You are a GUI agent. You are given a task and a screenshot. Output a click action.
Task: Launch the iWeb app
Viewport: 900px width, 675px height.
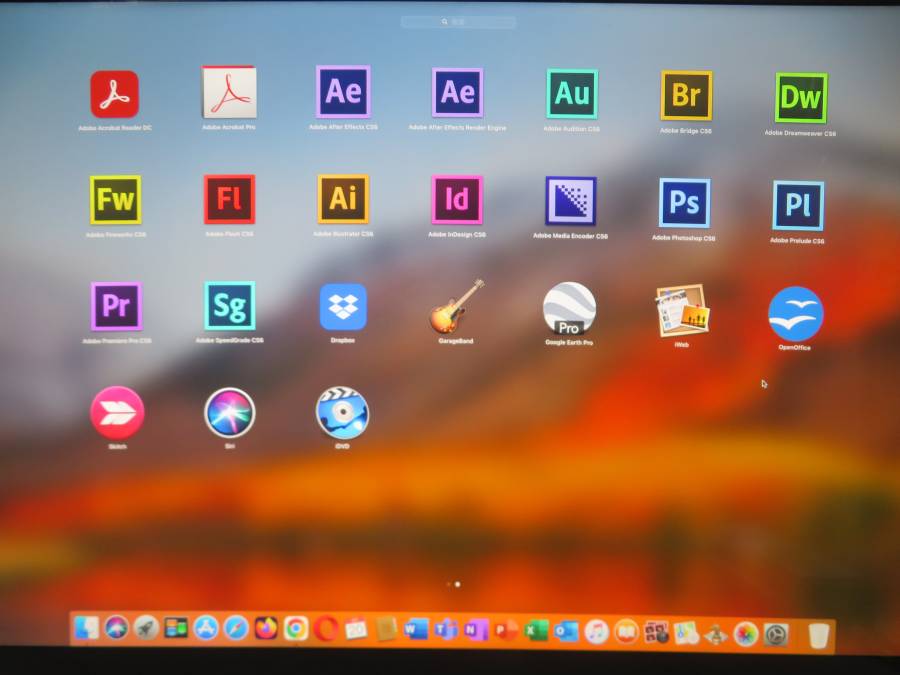click(682, 311)
